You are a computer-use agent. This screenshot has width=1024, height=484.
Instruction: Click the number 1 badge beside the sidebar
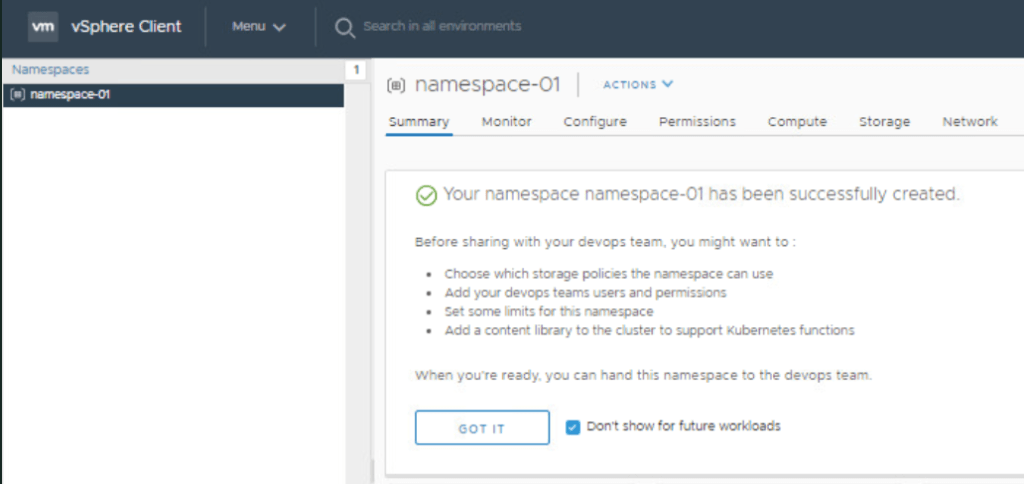point(355,70)
